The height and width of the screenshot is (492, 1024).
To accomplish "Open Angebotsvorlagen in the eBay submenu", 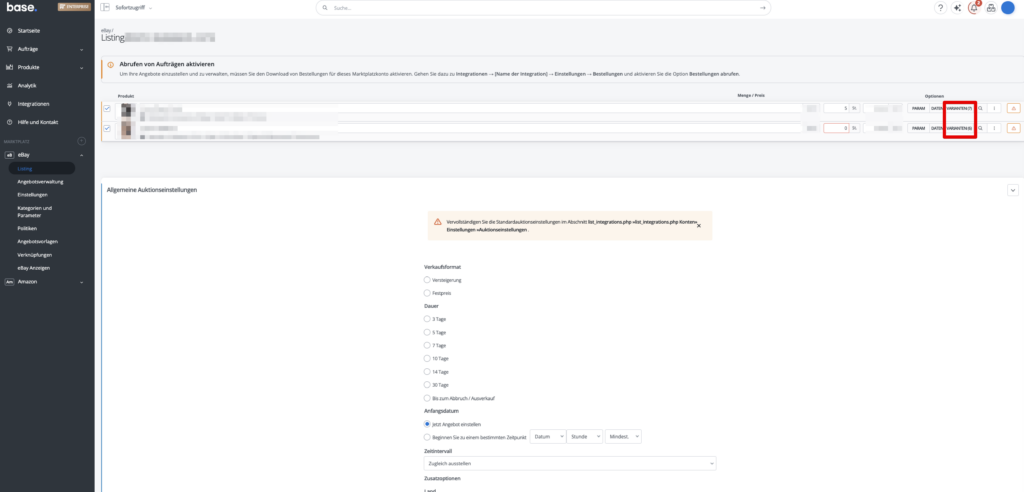I will point(37,242).
